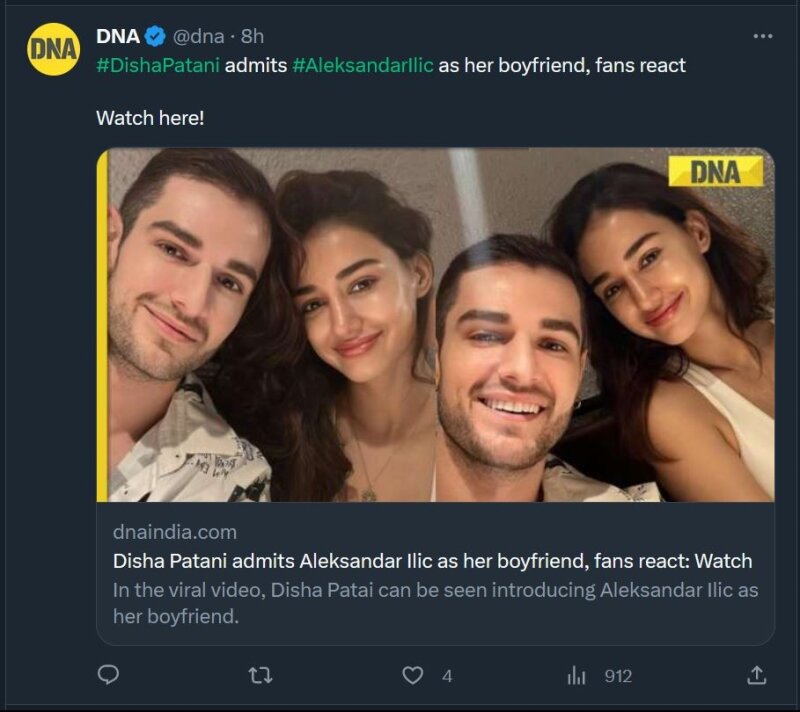
Task: Open the tweet's more options menu
Action: point(762,37)
